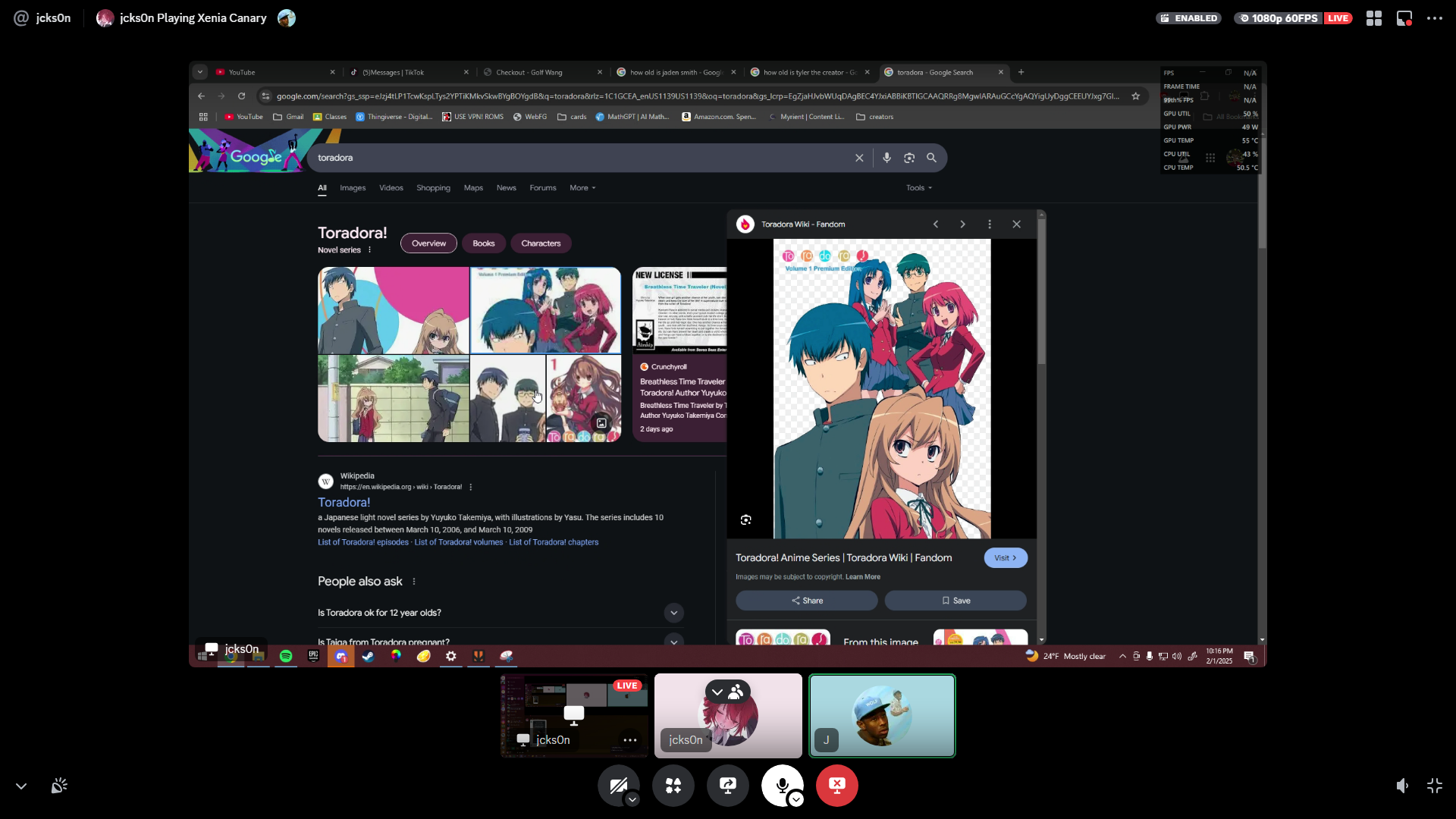Pop out the stream window

[1404, 18]
